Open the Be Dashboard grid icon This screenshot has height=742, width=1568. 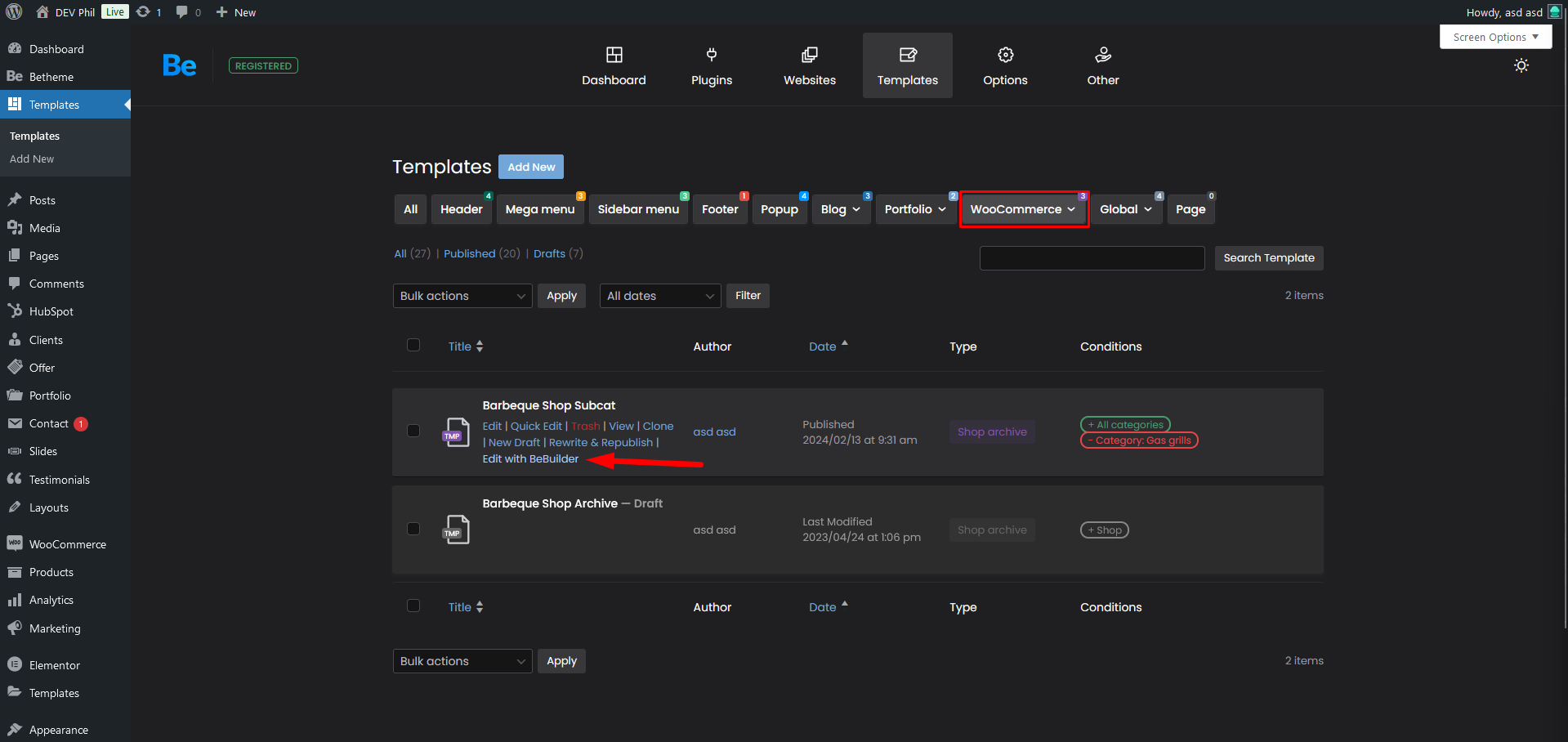614,55
